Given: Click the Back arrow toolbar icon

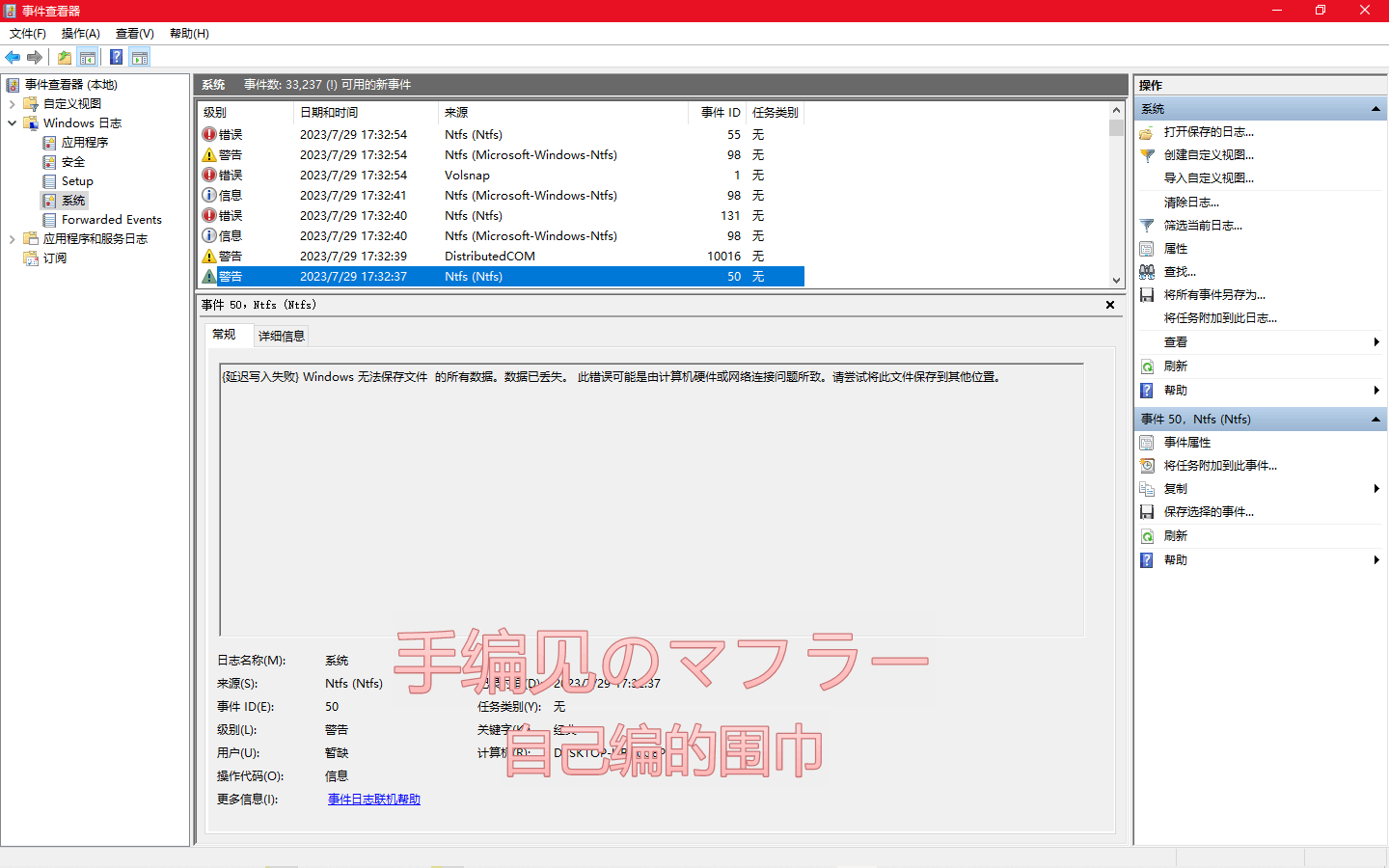Looking at the screenshot, I should 13,57.
